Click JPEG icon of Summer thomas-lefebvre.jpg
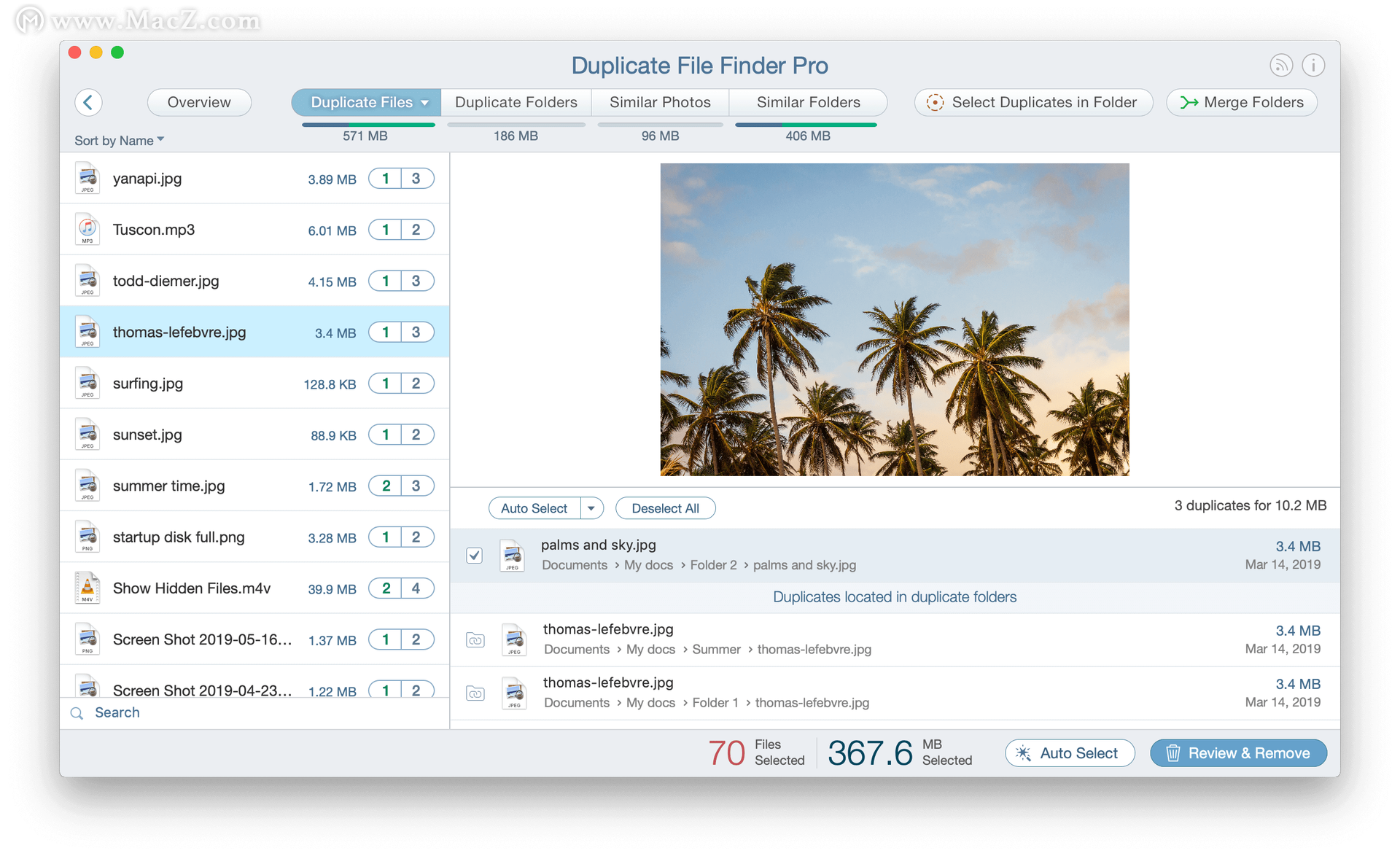This screenshot has width=1400, height=856. click(x=514, y=639)
